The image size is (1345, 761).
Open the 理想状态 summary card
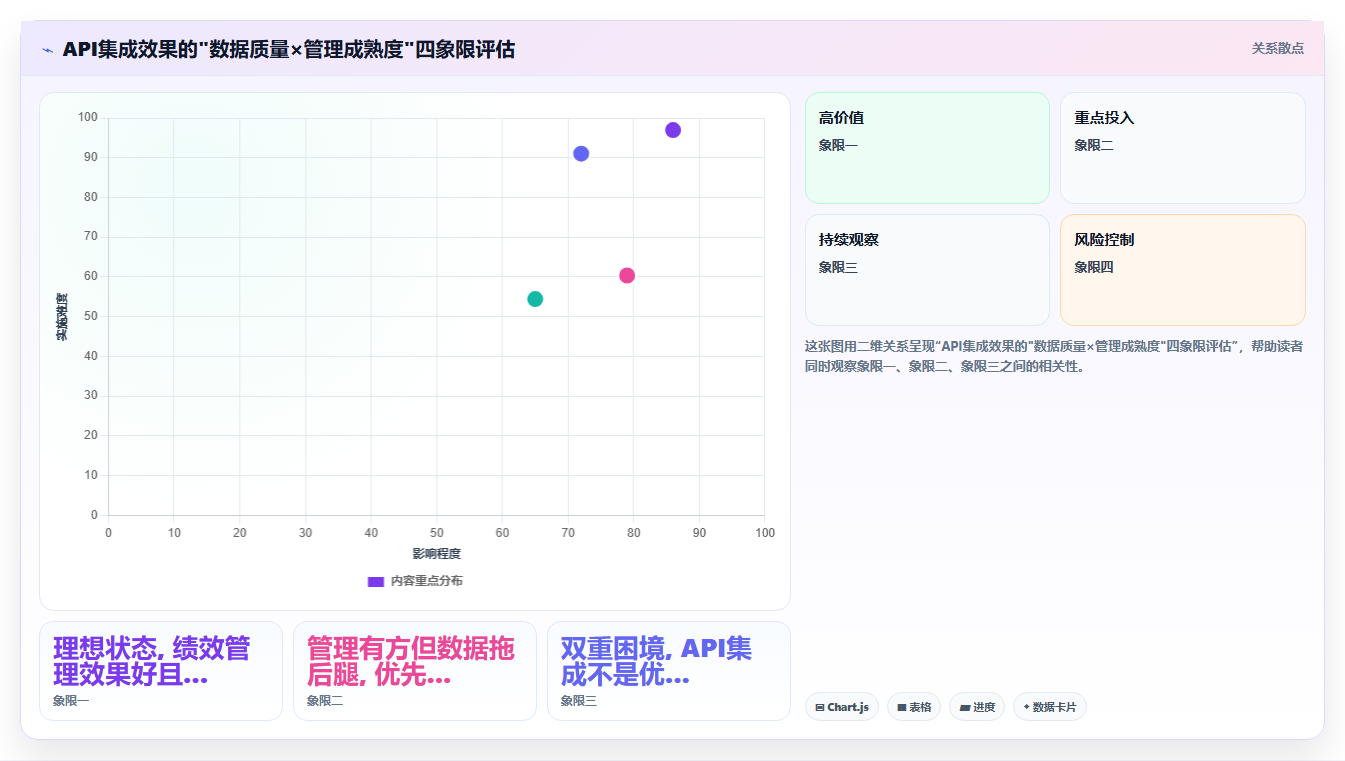161,671
